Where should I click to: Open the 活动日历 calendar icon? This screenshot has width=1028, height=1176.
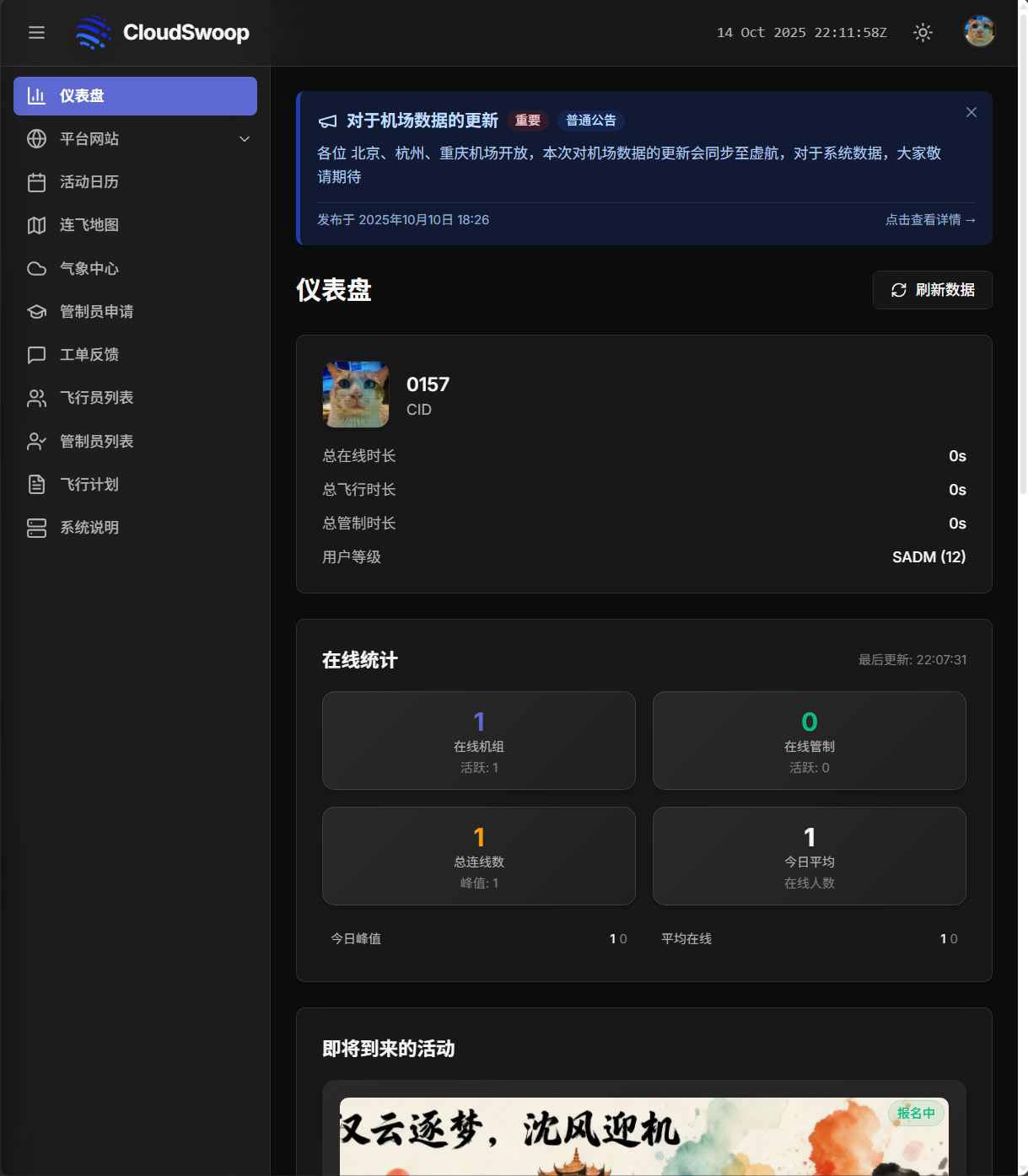pyautogui.click(x=36, y=182)
